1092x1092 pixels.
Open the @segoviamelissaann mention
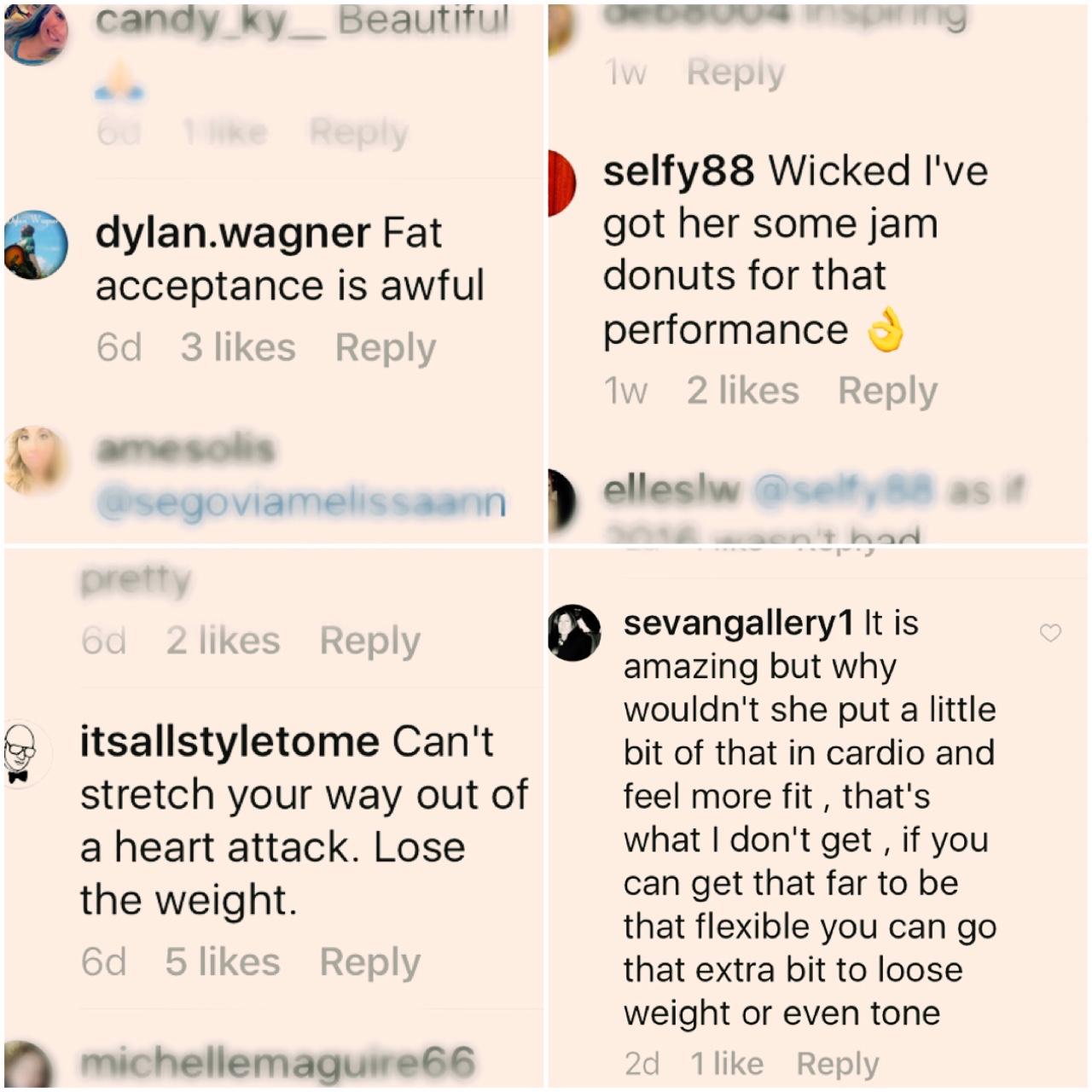[301, 502]
